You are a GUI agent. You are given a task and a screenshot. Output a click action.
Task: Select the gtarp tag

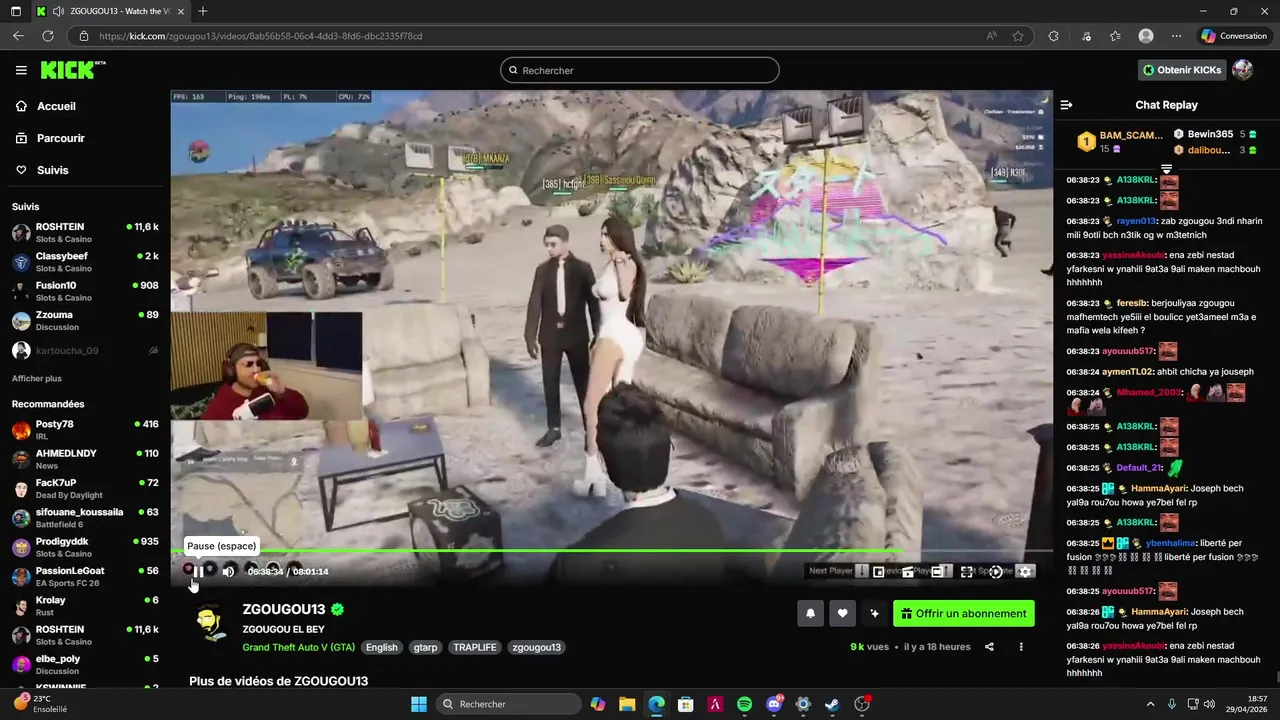point(425,647)
